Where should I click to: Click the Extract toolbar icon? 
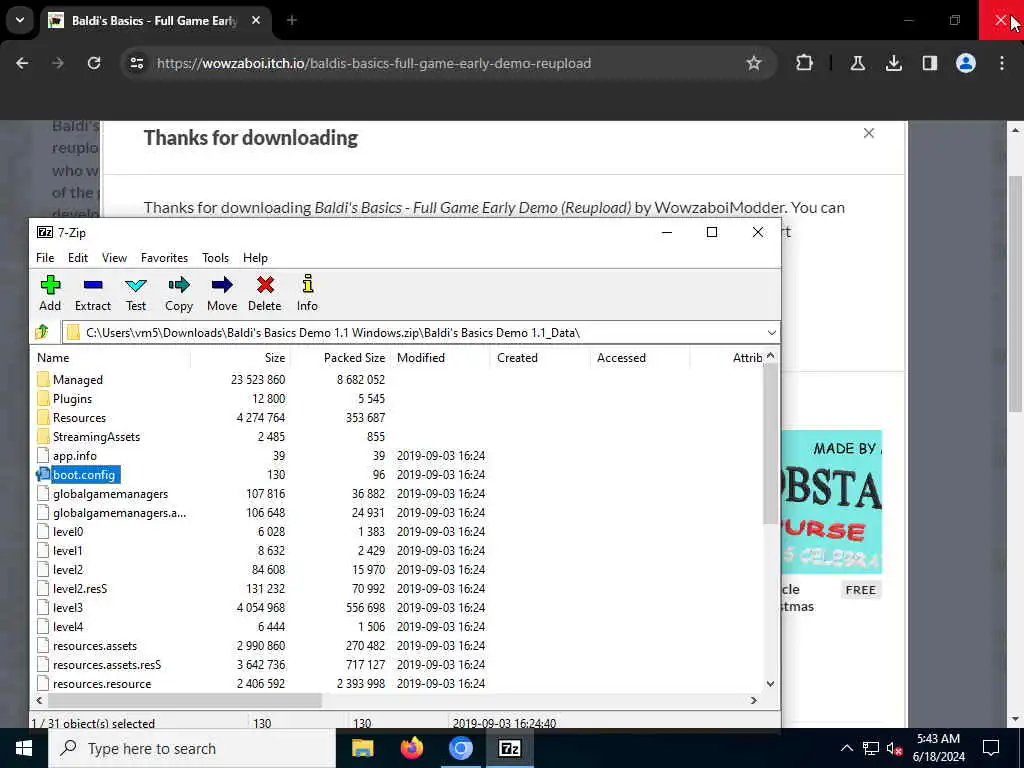[93, 293]
